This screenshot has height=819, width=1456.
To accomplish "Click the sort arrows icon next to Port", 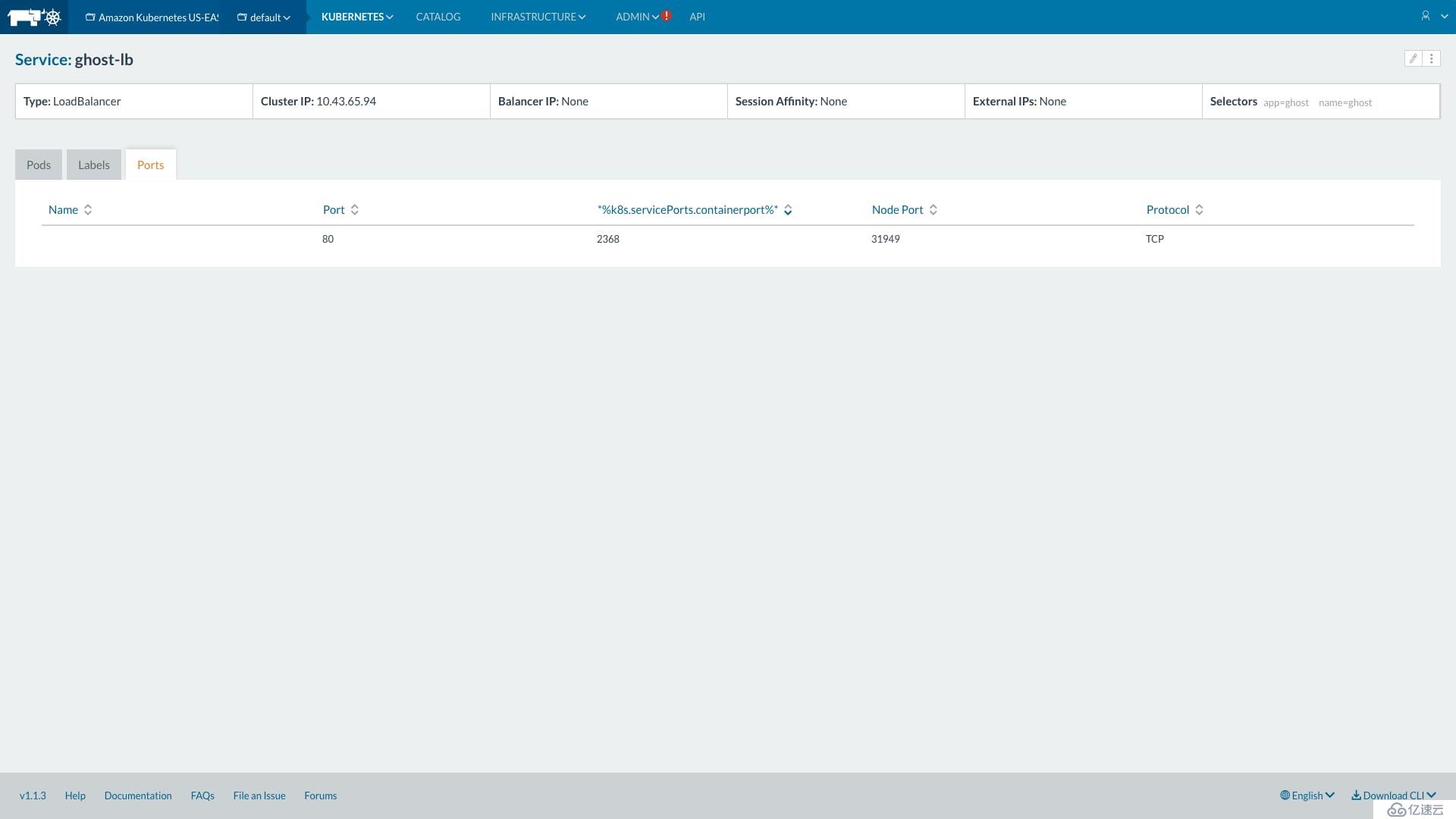I will (x=355, y=210).
